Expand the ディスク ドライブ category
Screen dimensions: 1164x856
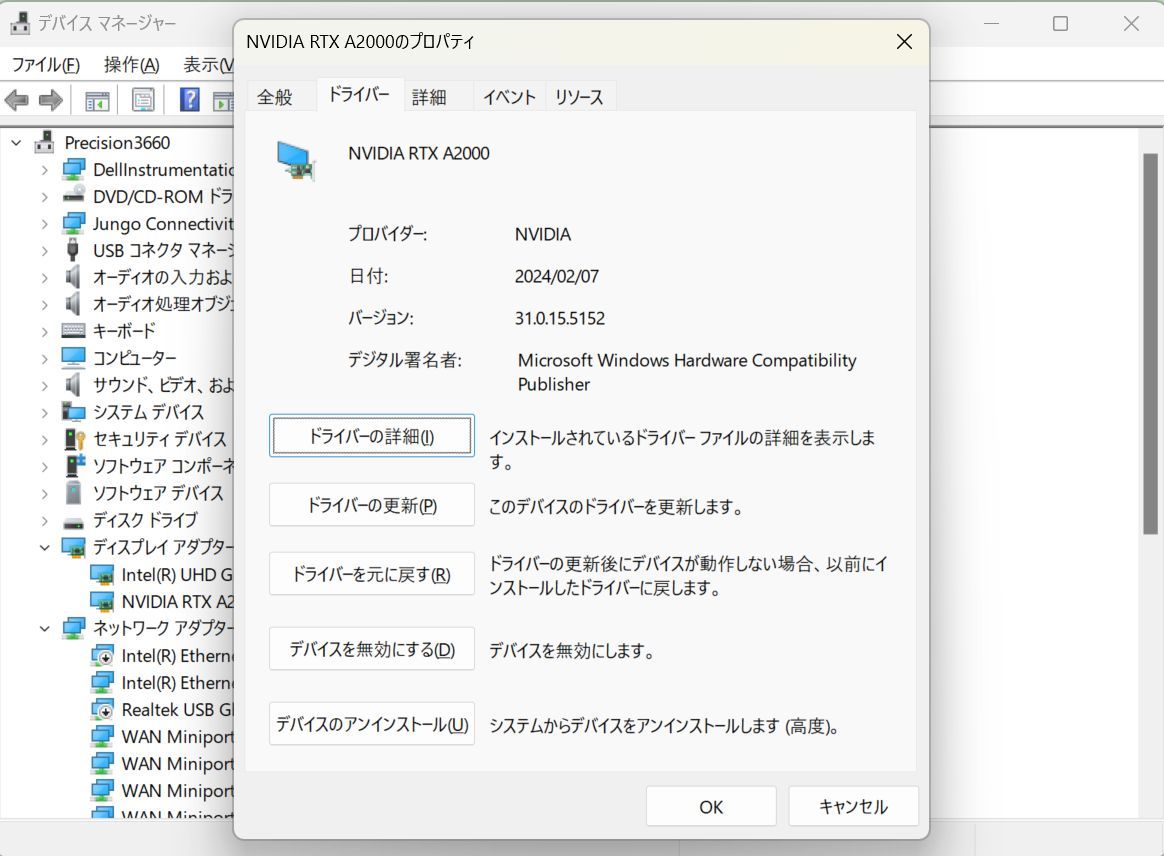[x=44, y=521]
